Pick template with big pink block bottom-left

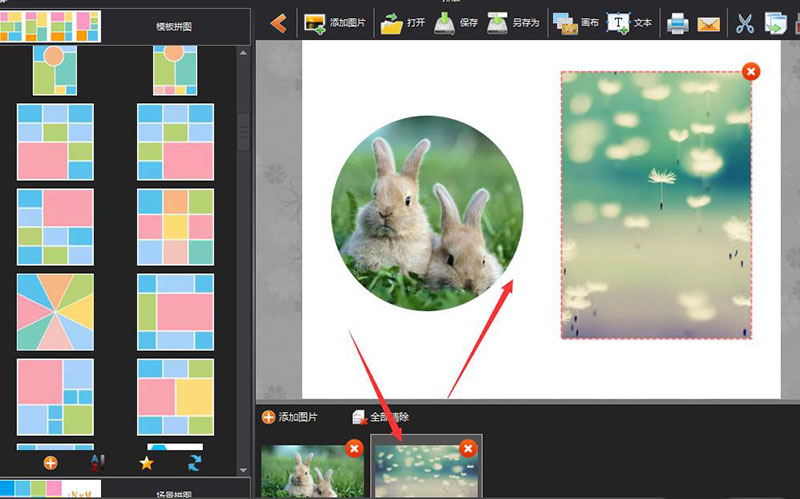click(x=55, y=142)
